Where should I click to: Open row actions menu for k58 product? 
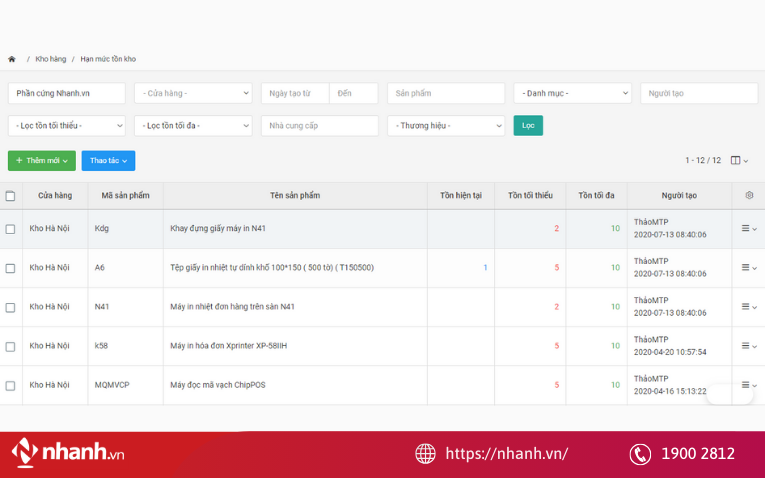(x=749, y=345)
